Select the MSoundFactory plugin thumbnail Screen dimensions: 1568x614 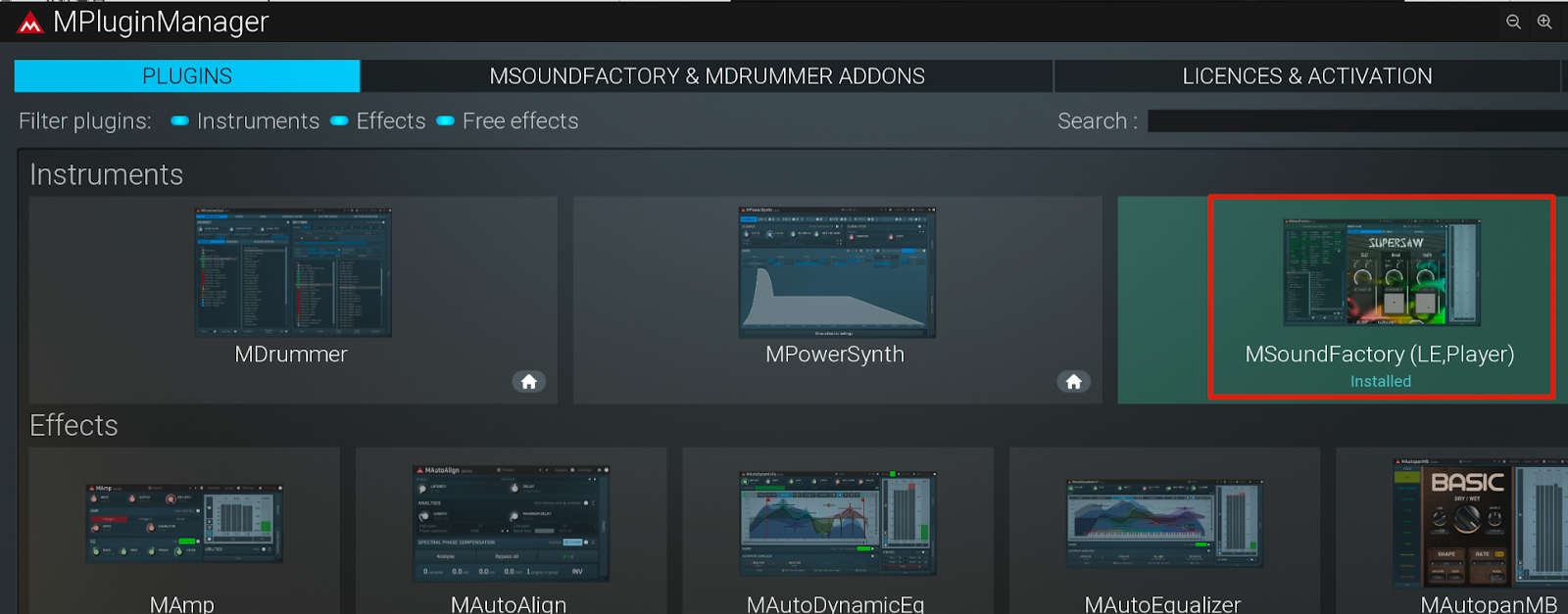tap(1382, 273)
